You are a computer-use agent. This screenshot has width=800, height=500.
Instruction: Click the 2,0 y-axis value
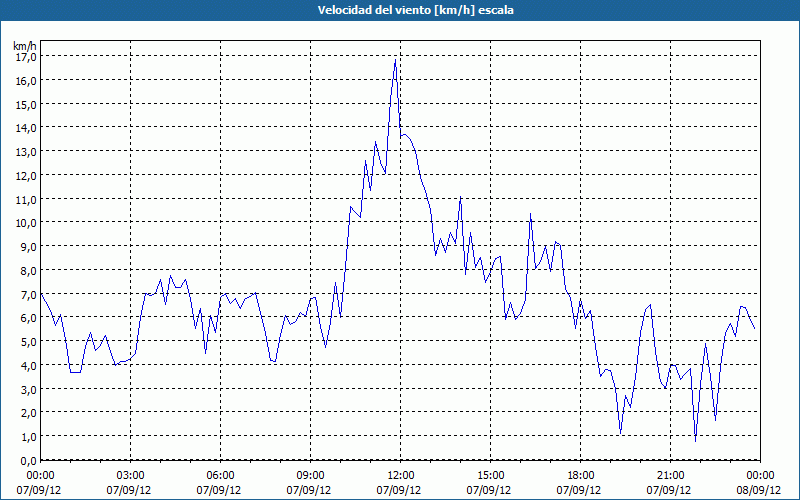point(28,413)
